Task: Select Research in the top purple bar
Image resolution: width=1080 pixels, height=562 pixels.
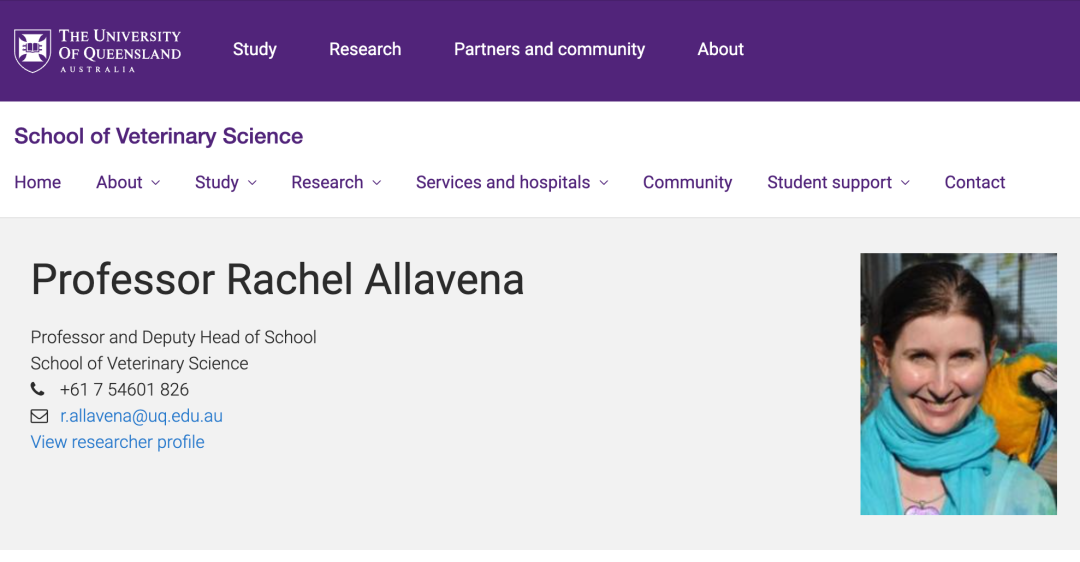Action: pyautogui.click(x=365, y=50)
